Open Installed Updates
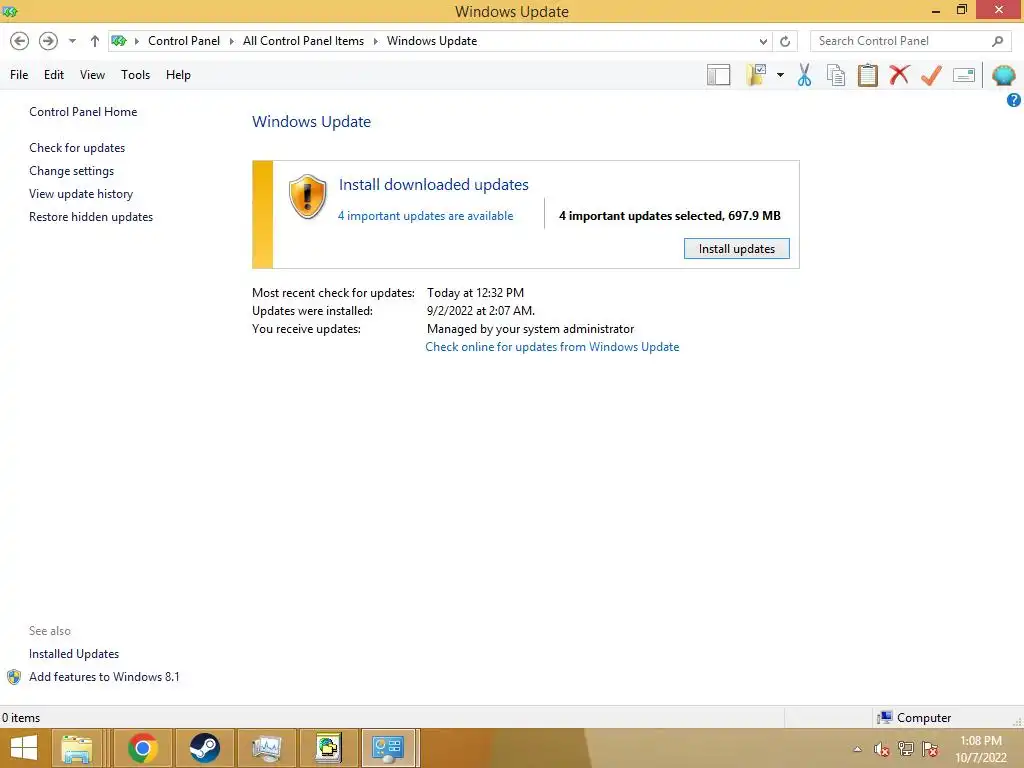 (74, 654)
